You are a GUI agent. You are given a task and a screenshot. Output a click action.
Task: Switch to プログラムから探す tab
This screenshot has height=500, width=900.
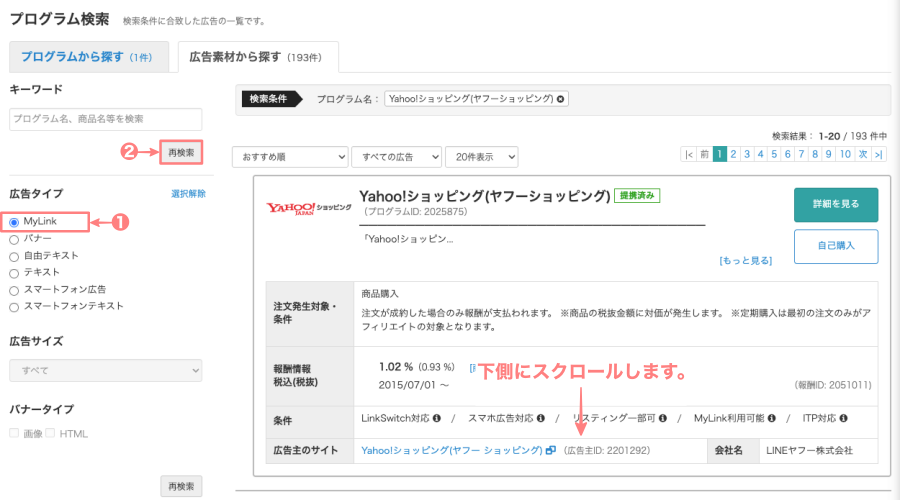89,57
